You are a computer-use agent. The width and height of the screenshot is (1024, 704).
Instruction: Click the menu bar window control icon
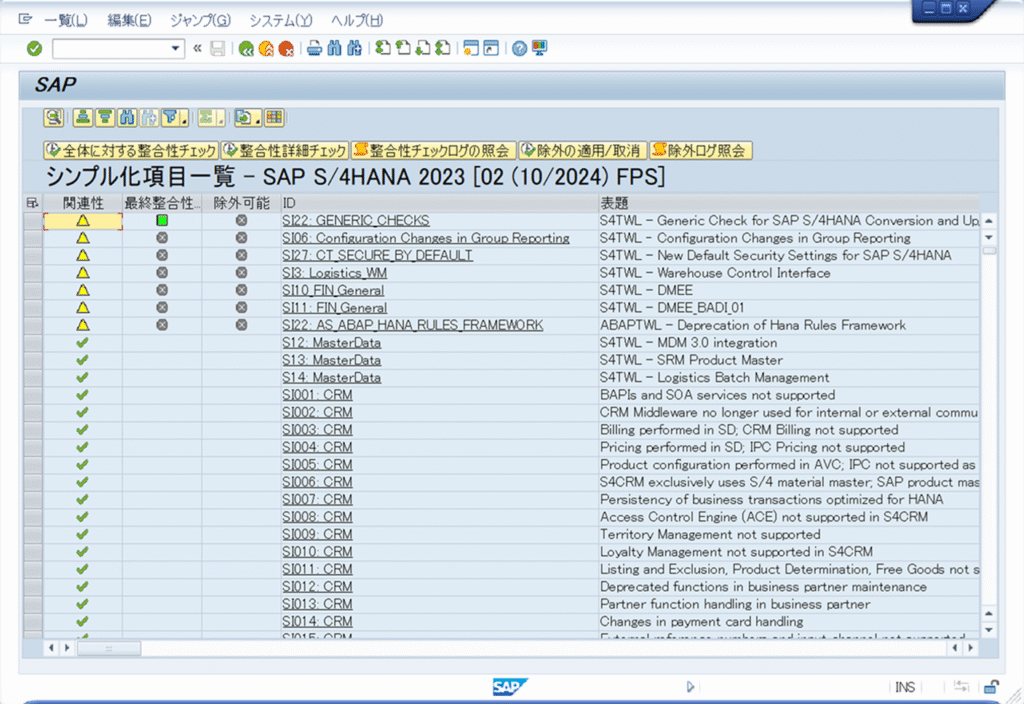click(x=25, y=20)
